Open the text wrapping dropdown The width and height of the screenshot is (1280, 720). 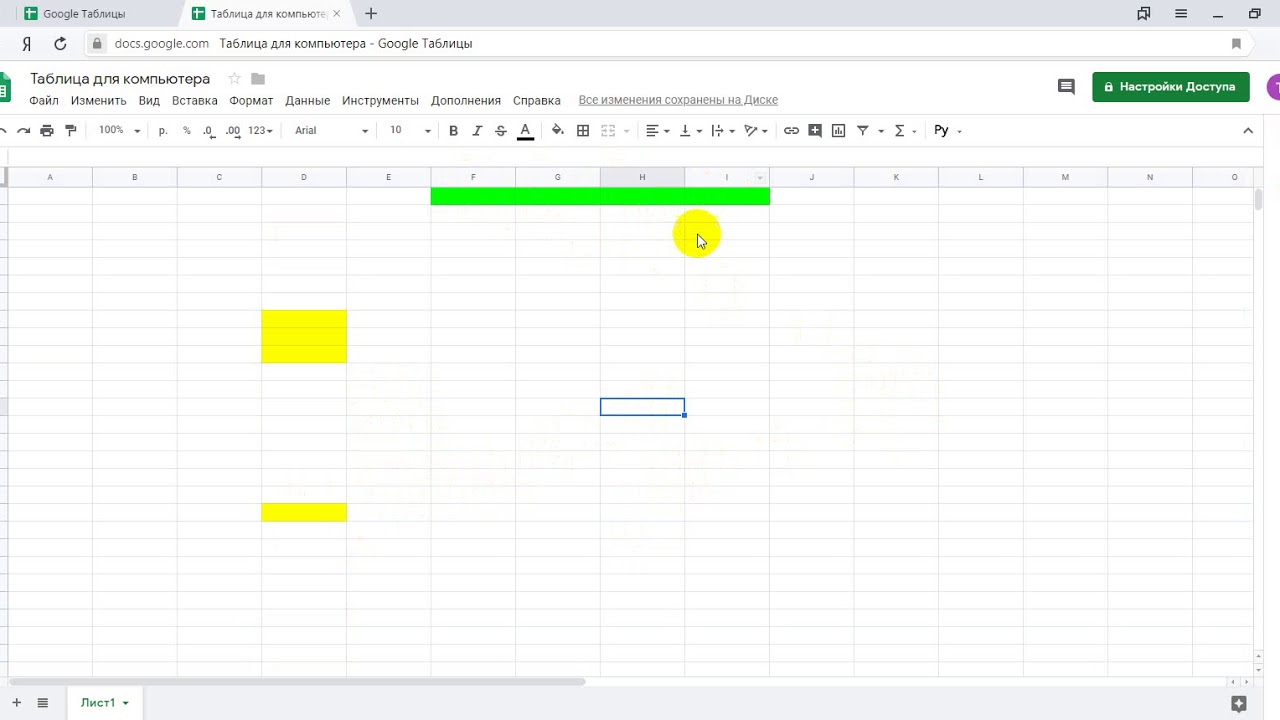pos(723,131)
